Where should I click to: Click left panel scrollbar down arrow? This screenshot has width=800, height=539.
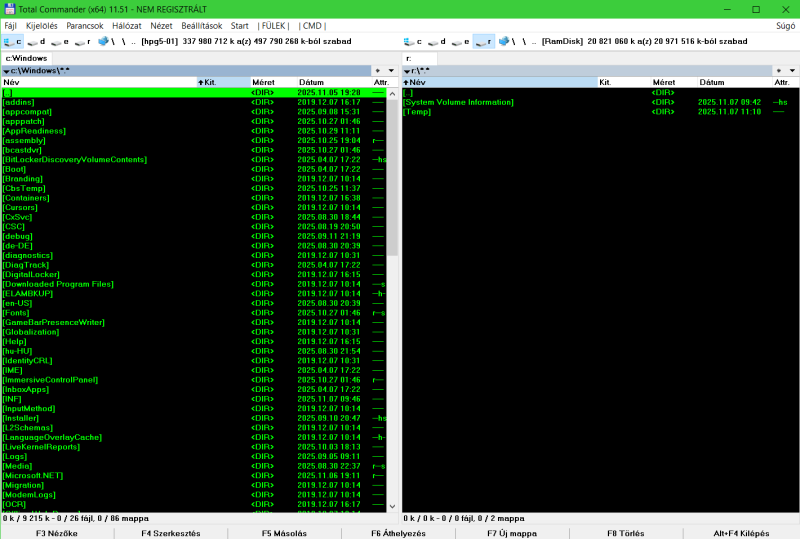(x=392, y=506)
